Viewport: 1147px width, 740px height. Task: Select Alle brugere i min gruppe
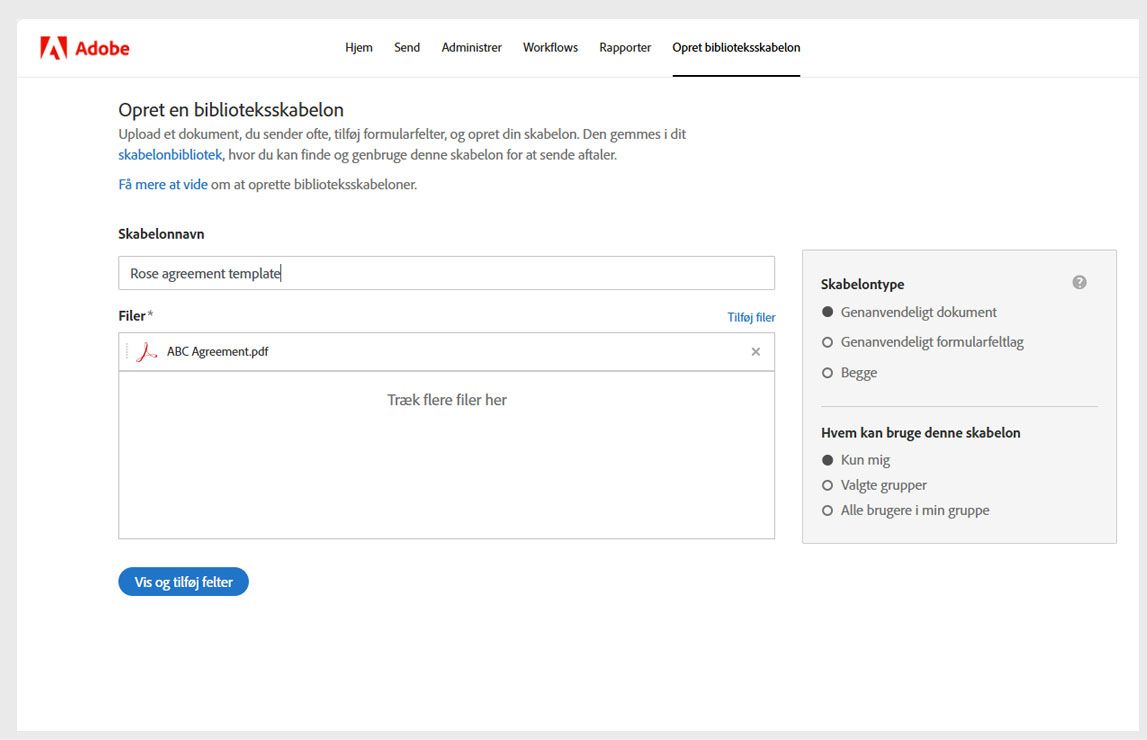coord(827,510)
